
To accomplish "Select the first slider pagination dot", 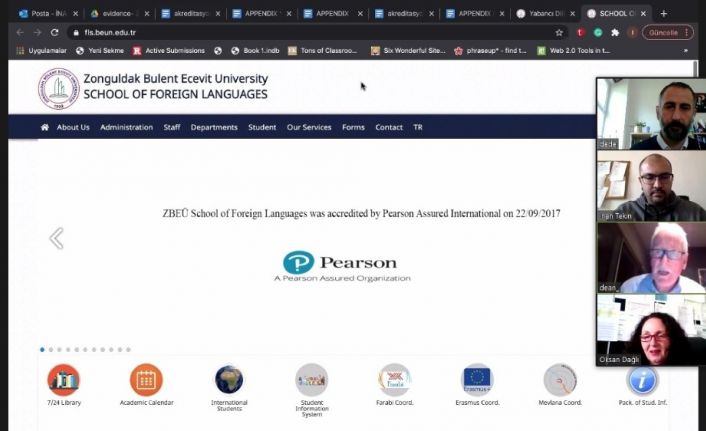I will pos(42,349).
